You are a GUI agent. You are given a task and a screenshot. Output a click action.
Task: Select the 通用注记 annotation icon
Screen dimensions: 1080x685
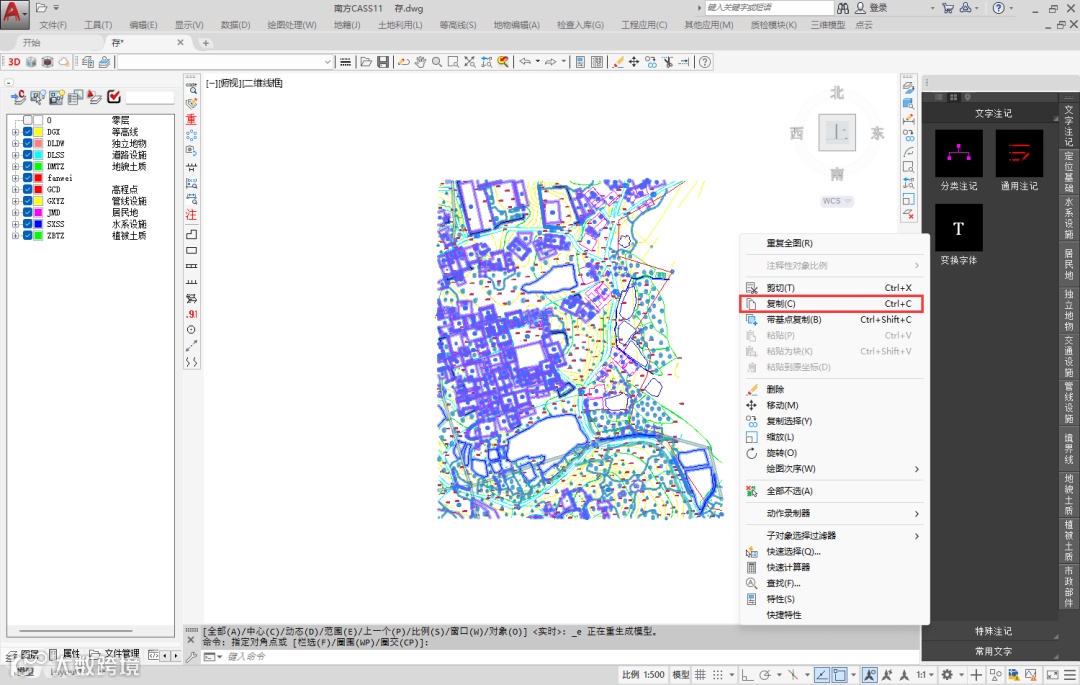[1018, 155]
